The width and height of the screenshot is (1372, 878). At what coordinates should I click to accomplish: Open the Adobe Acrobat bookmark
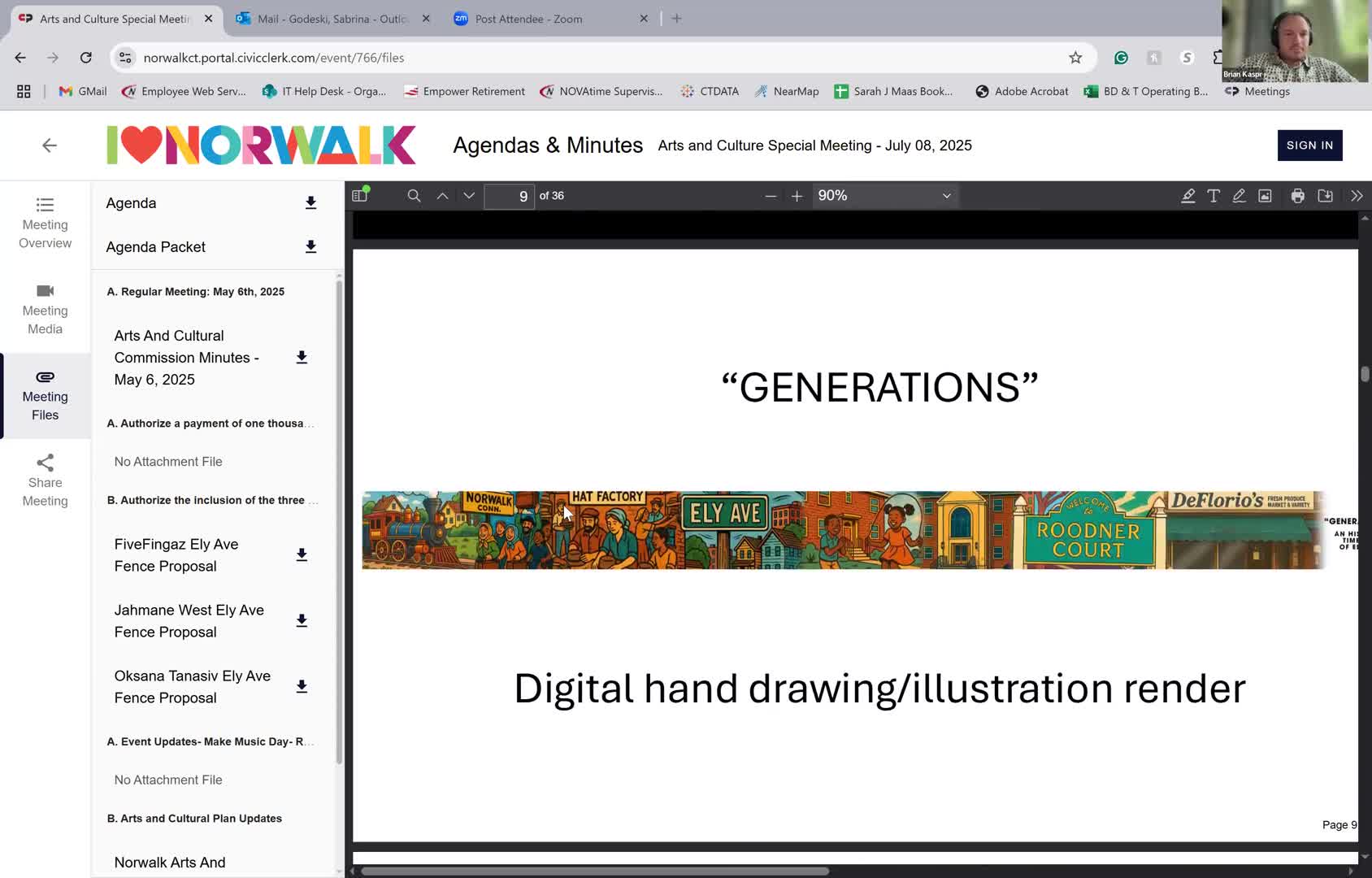click(1022, 91)
